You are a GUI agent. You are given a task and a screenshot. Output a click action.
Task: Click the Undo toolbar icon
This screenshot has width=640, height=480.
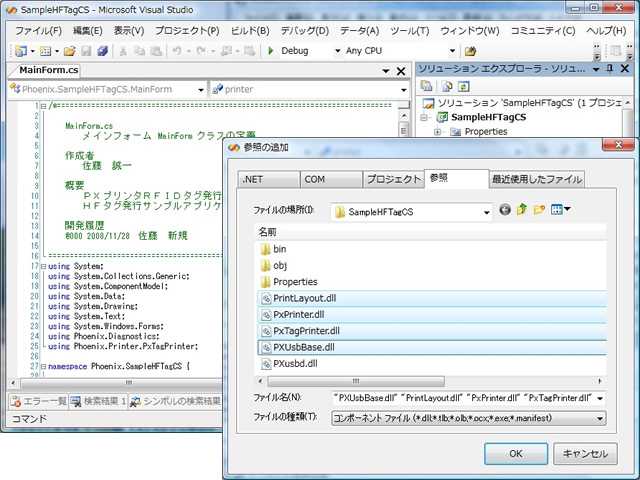click(x=176, y=51)
